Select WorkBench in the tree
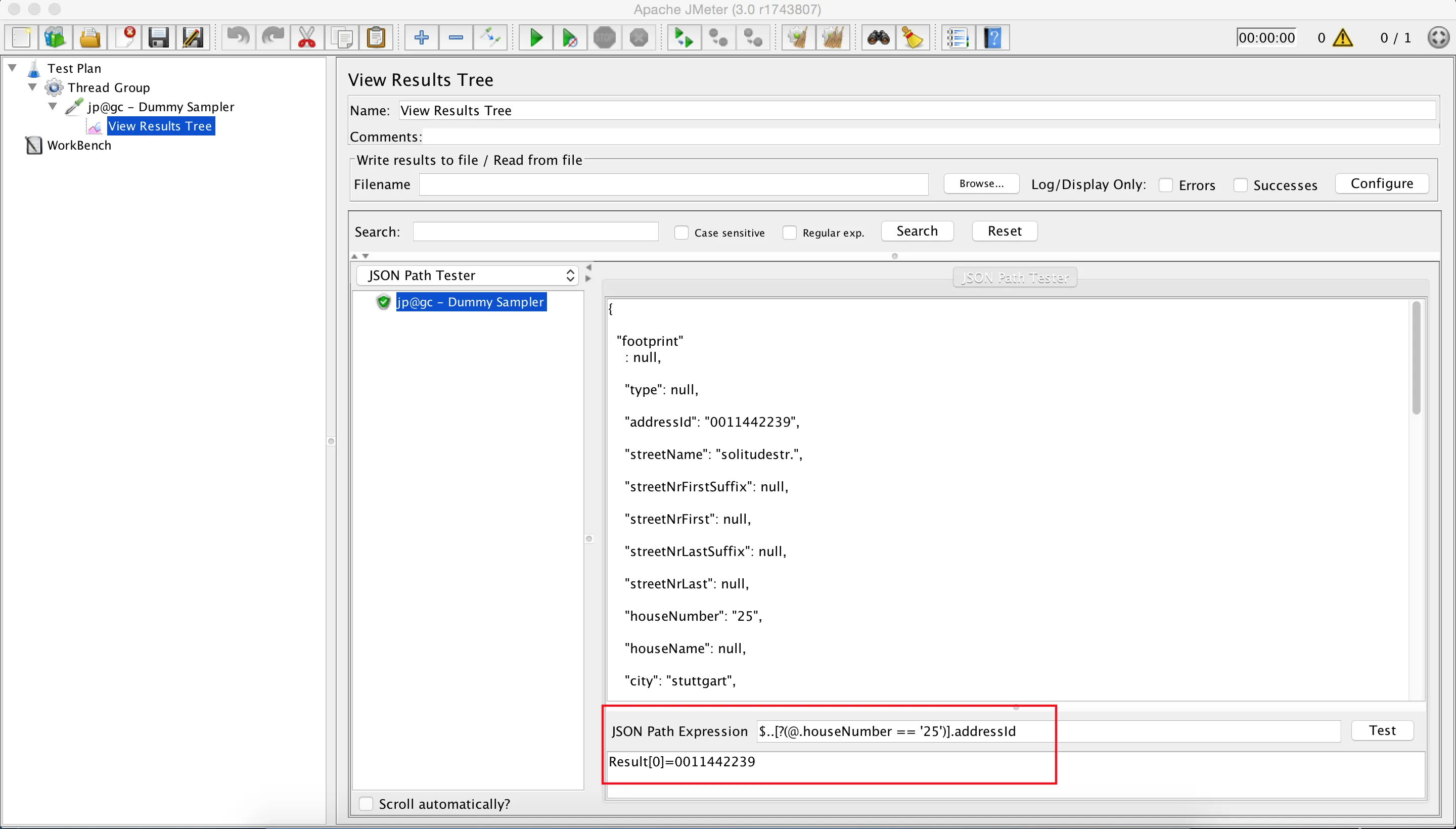 click(x=79, y=145)
